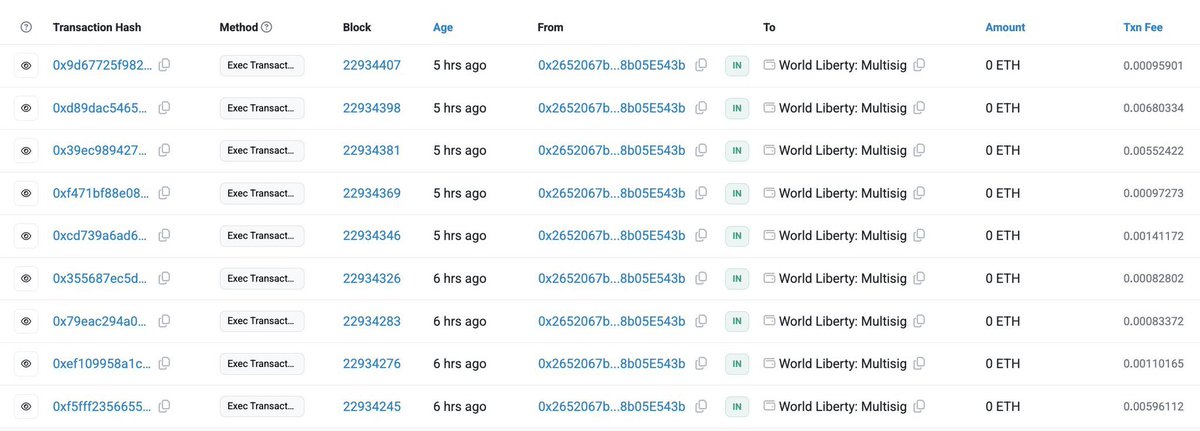
Task: Preview transaction 0xcd739a6ad6 with eye icon
Action: click(26, 236)
